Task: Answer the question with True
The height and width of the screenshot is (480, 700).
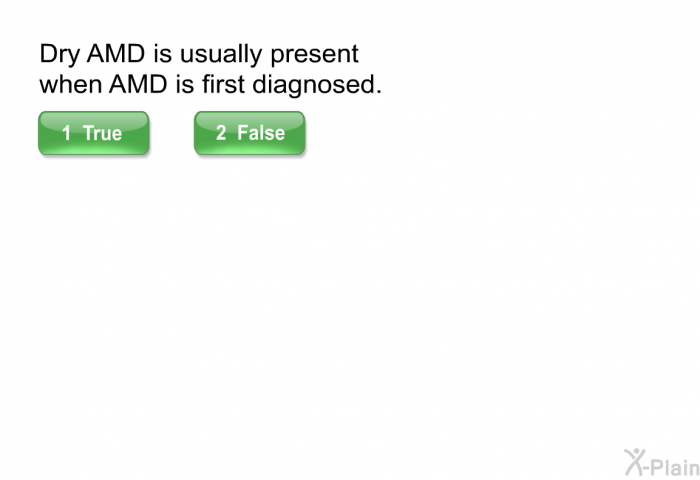Action: click(93, 133)
